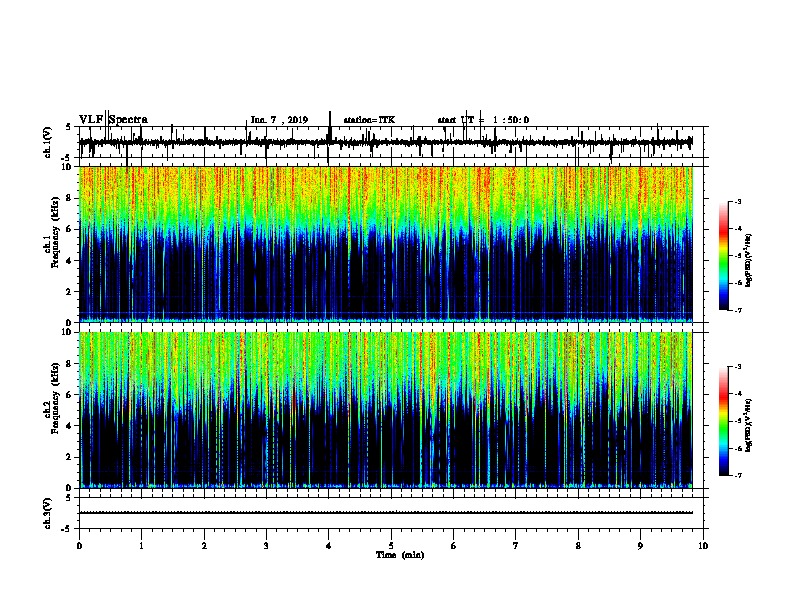Click the "station=ITK" label

coord(369,120)
